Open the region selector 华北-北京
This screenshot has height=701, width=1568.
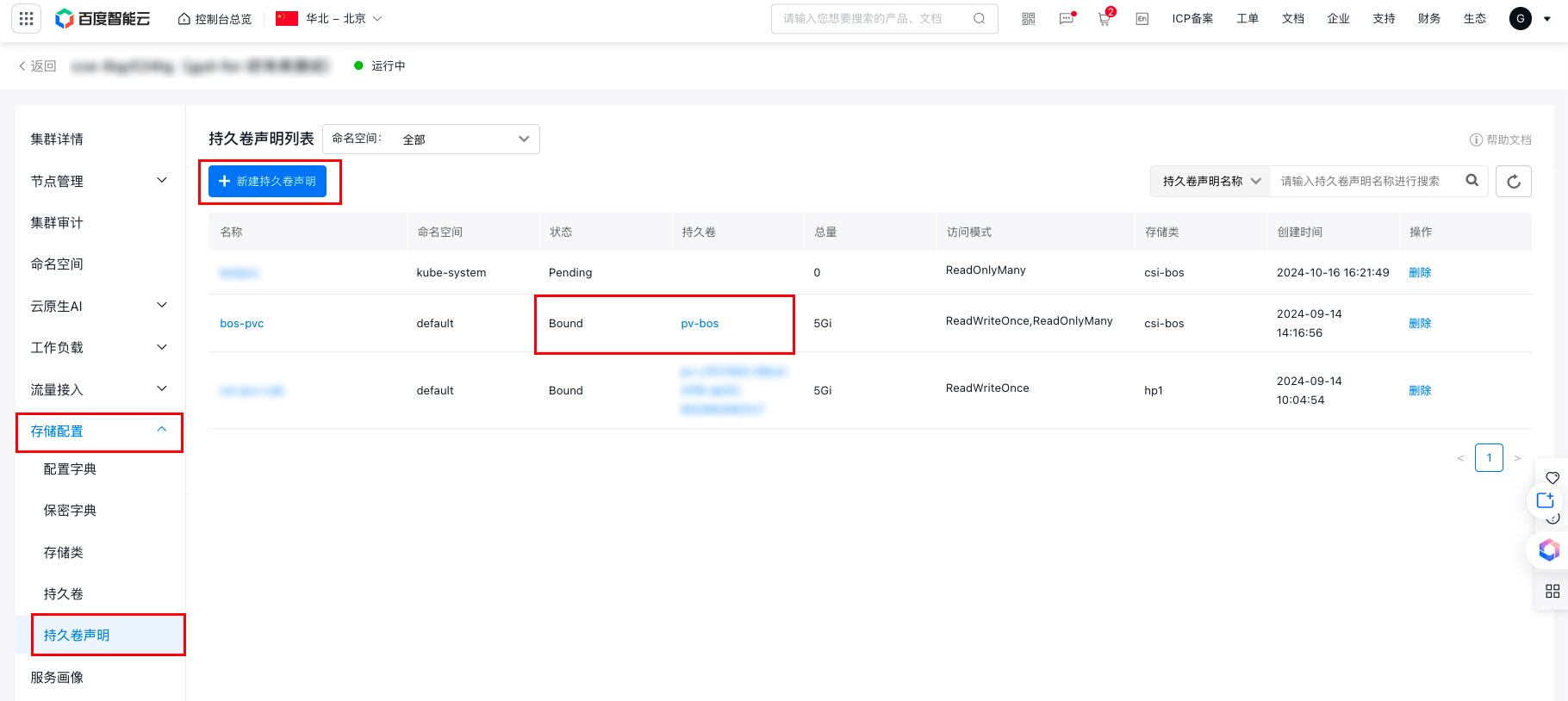(x=329, y=18)
